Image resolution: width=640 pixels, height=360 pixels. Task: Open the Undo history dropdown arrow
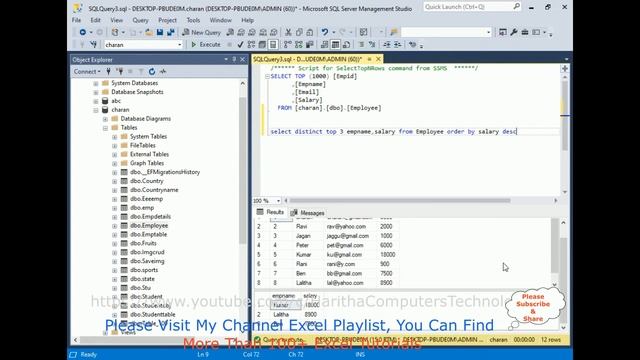click(x=333, y=32)
